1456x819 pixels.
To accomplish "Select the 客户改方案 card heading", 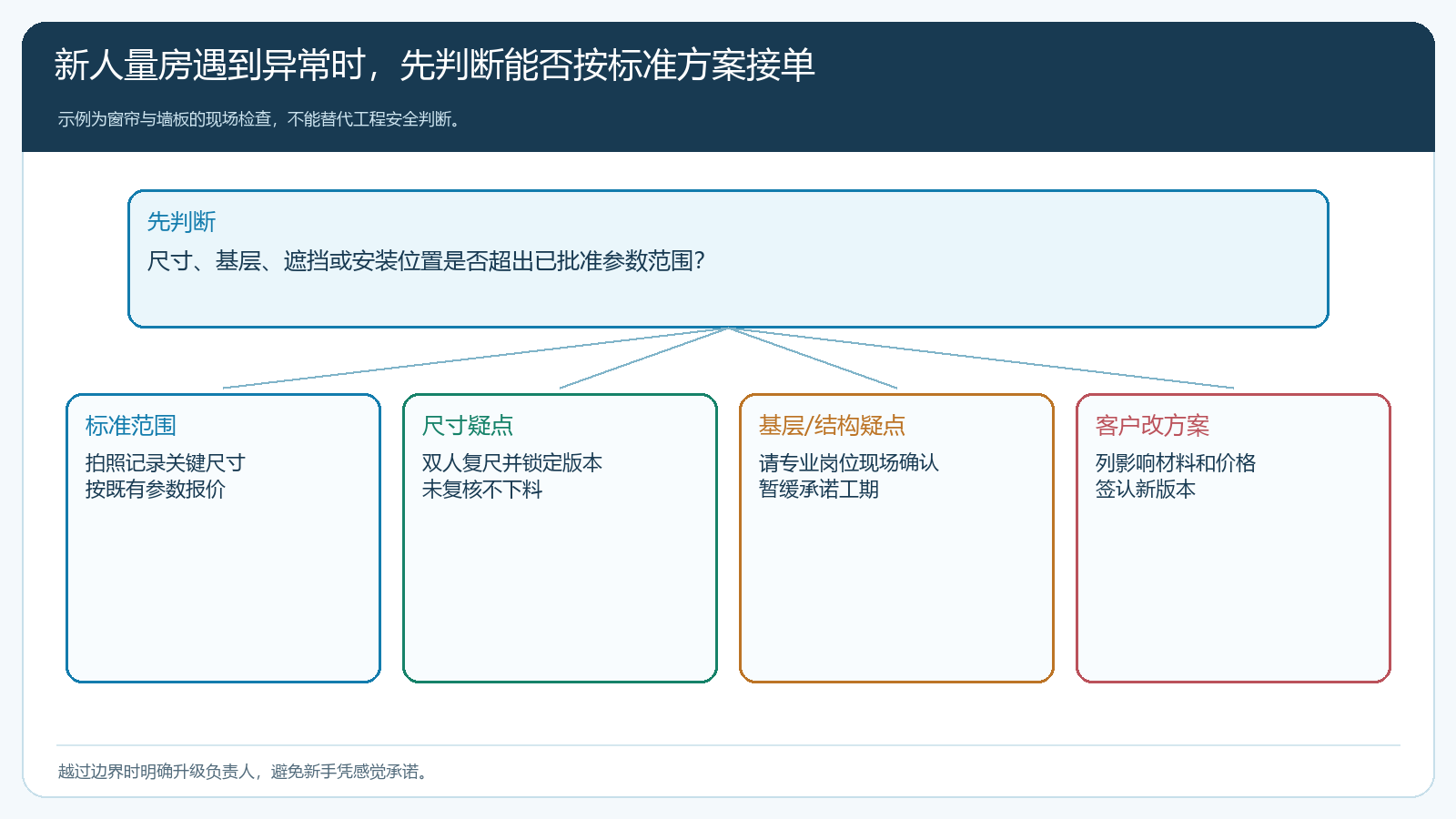I will pos(1152,425).
